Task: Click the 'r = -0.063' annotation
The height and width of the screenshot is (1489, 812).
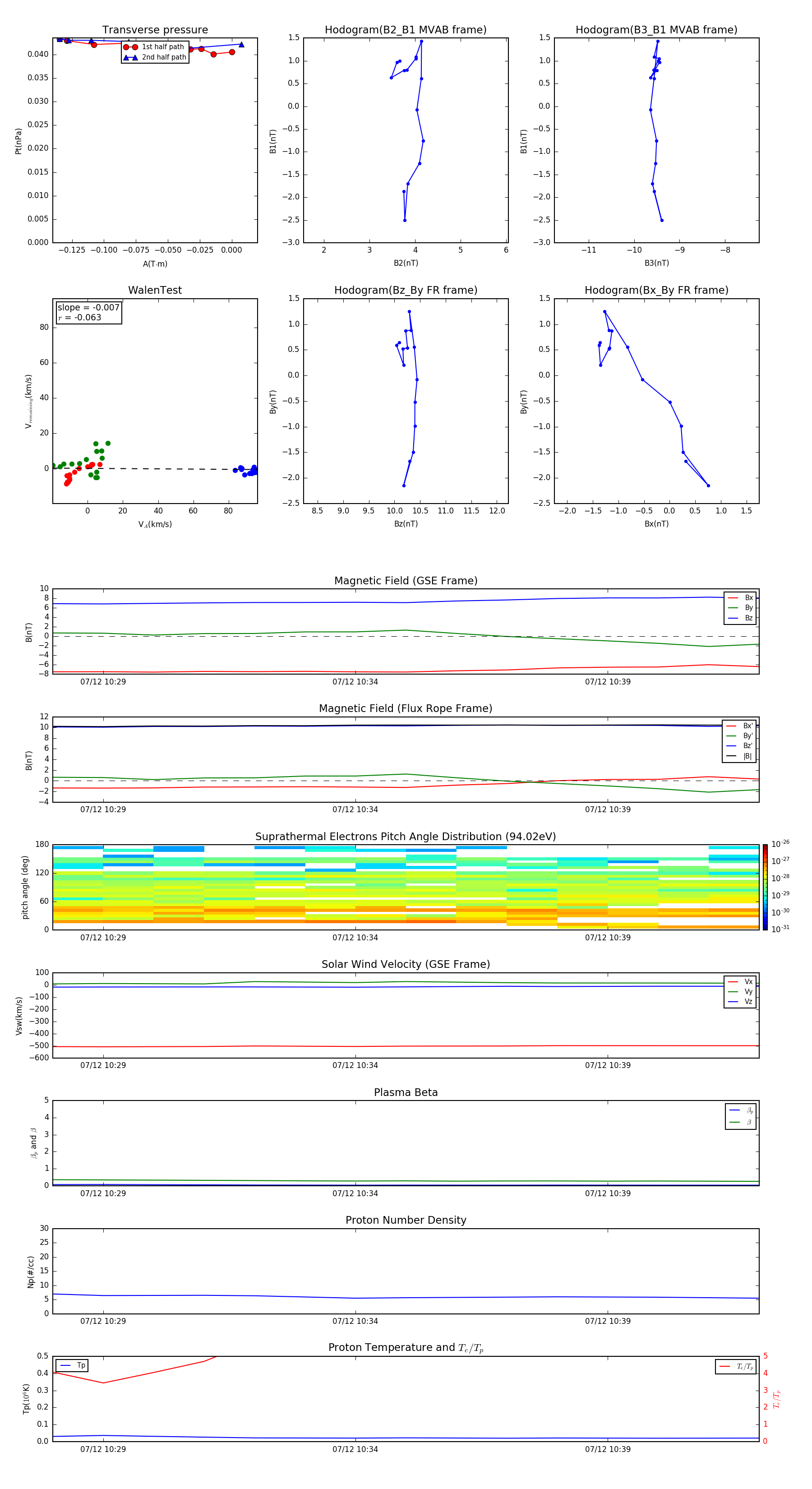Action: coord(80,317)
